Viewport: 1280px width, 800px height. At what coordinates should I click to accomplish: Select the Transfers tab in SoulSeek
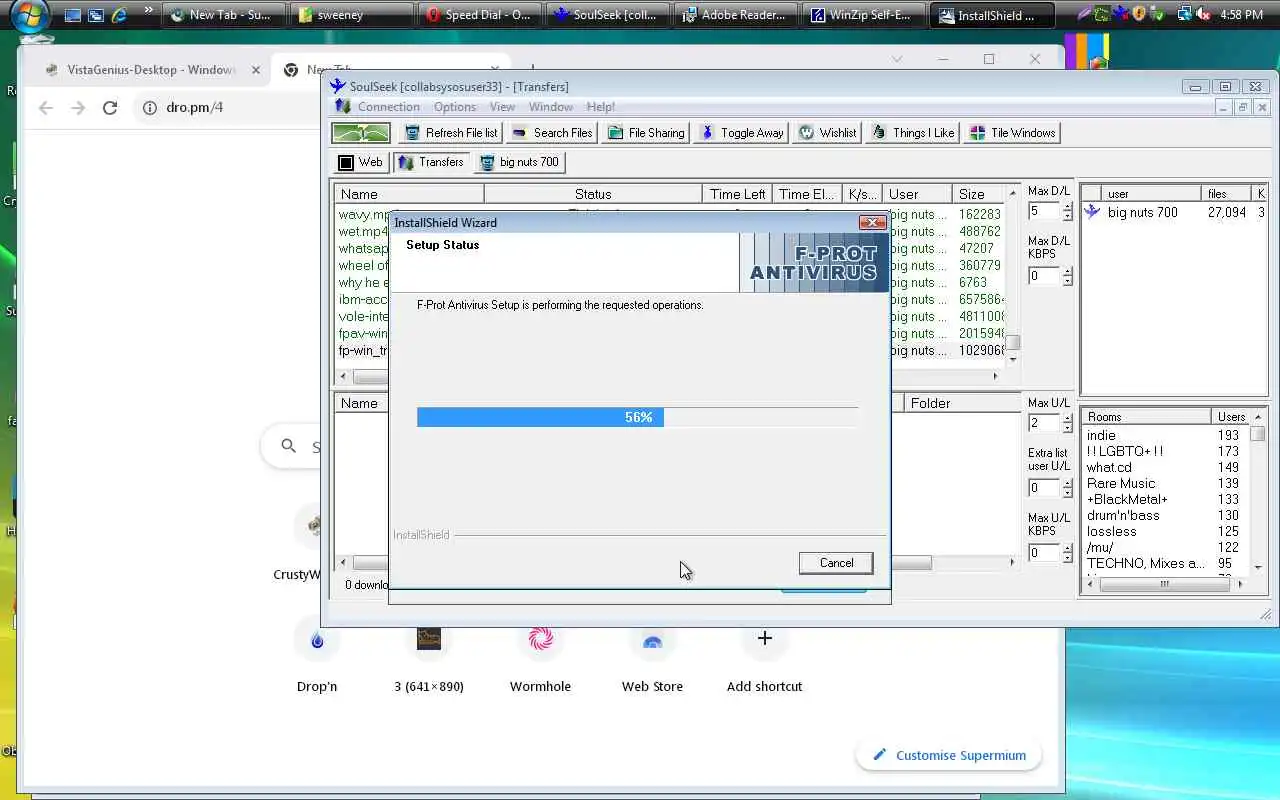pos(431,162)
